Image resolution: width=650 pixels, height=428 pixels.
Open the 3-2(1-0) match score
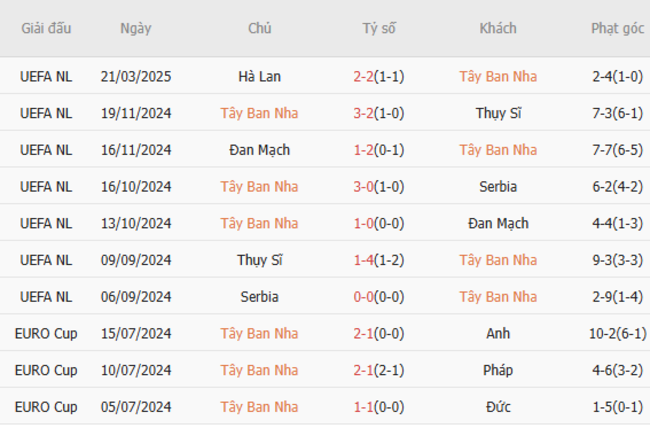379,113
